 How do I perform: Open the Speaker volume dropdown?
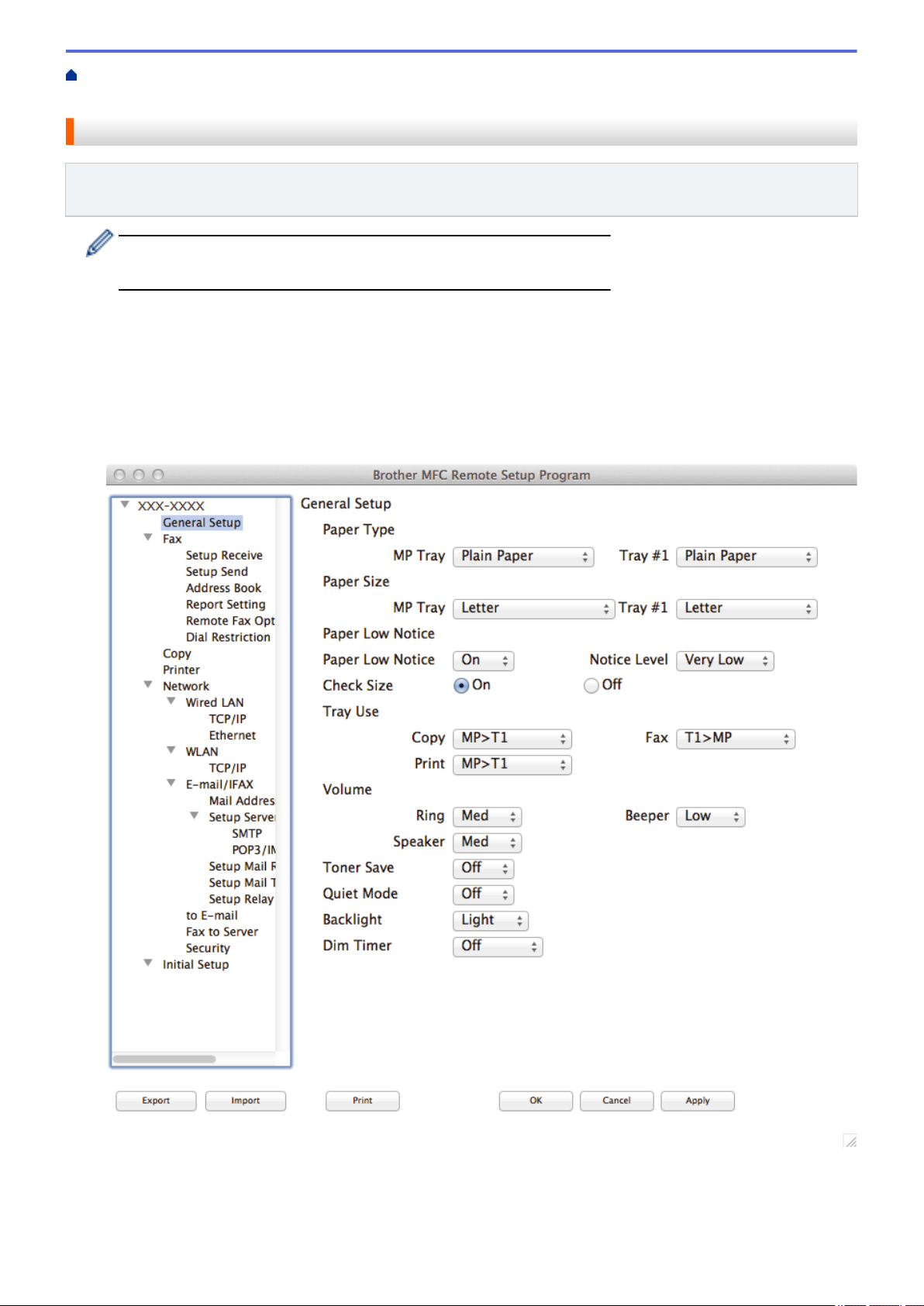[488, 843]
